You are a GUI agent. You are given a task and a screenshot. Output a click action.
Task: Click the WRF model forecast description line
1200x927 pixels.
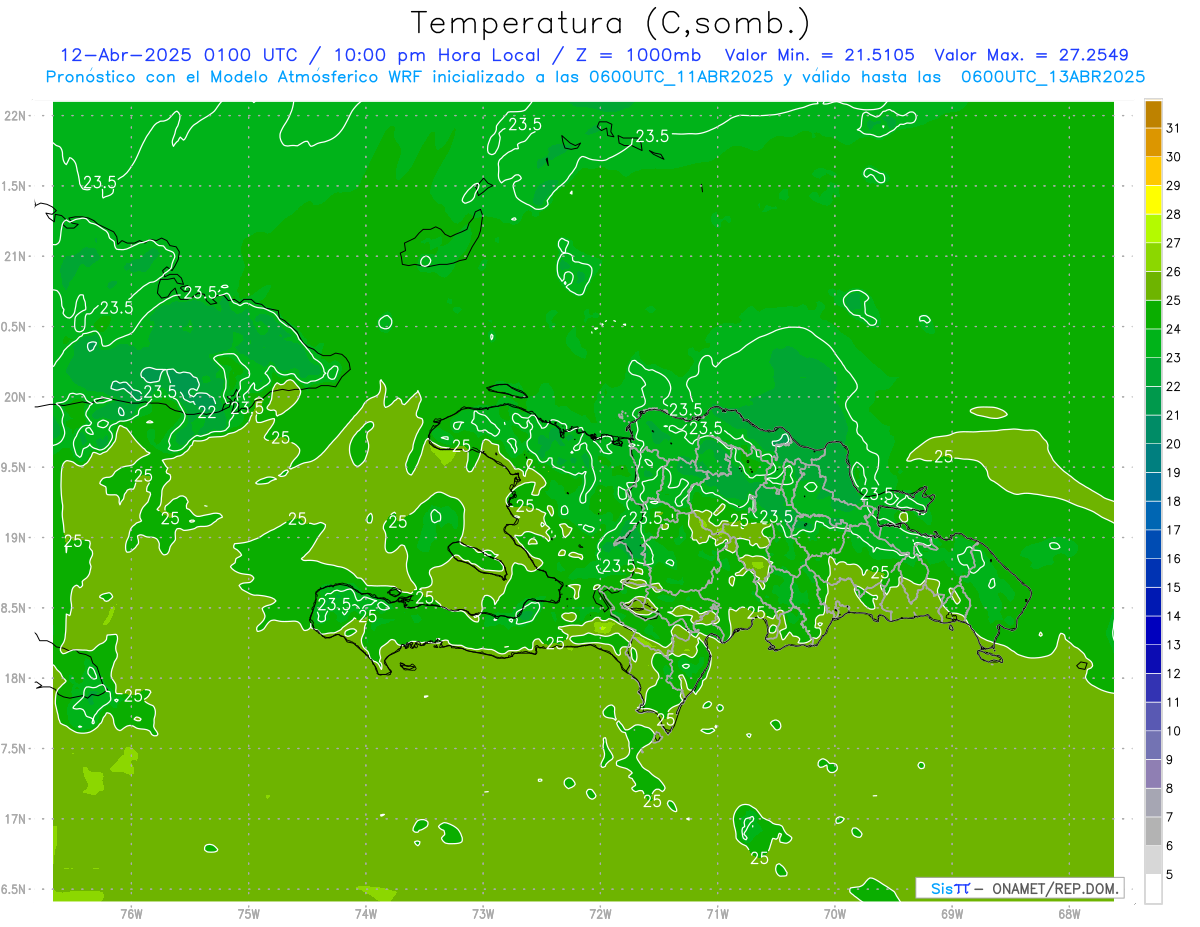[595, 77]
